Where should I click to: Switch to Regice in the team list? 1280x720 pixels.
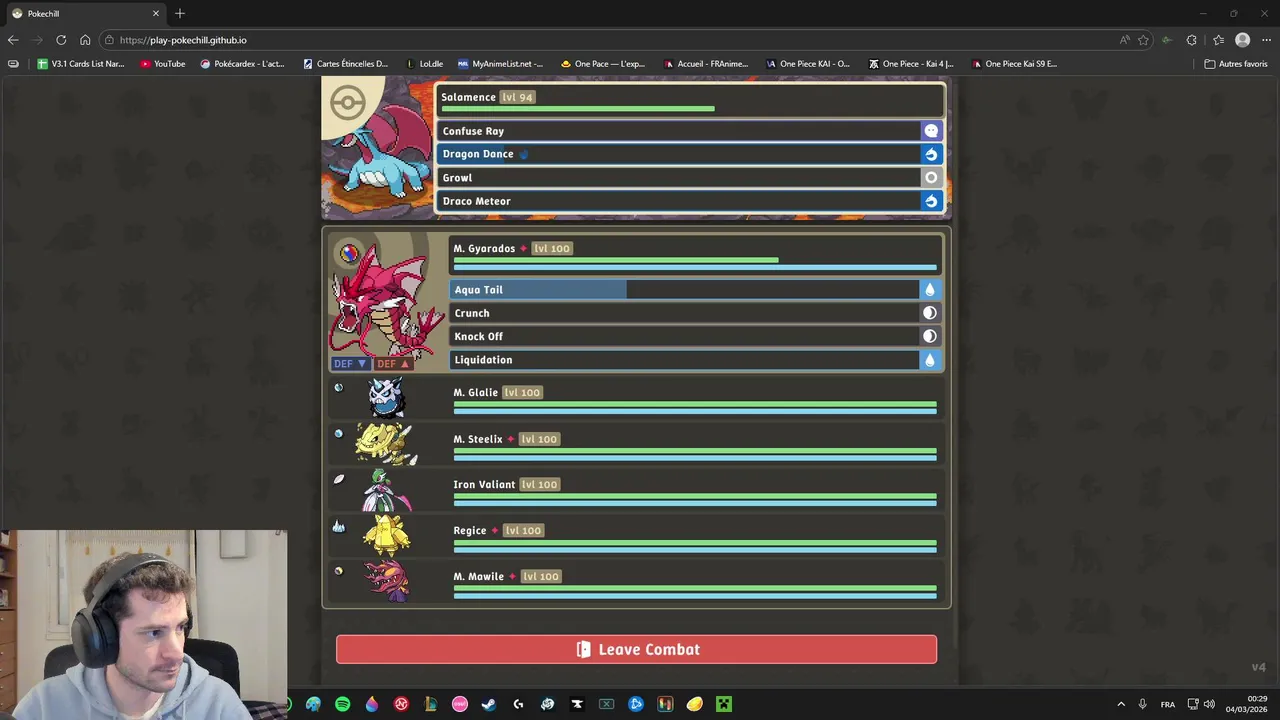pos(636,536)
